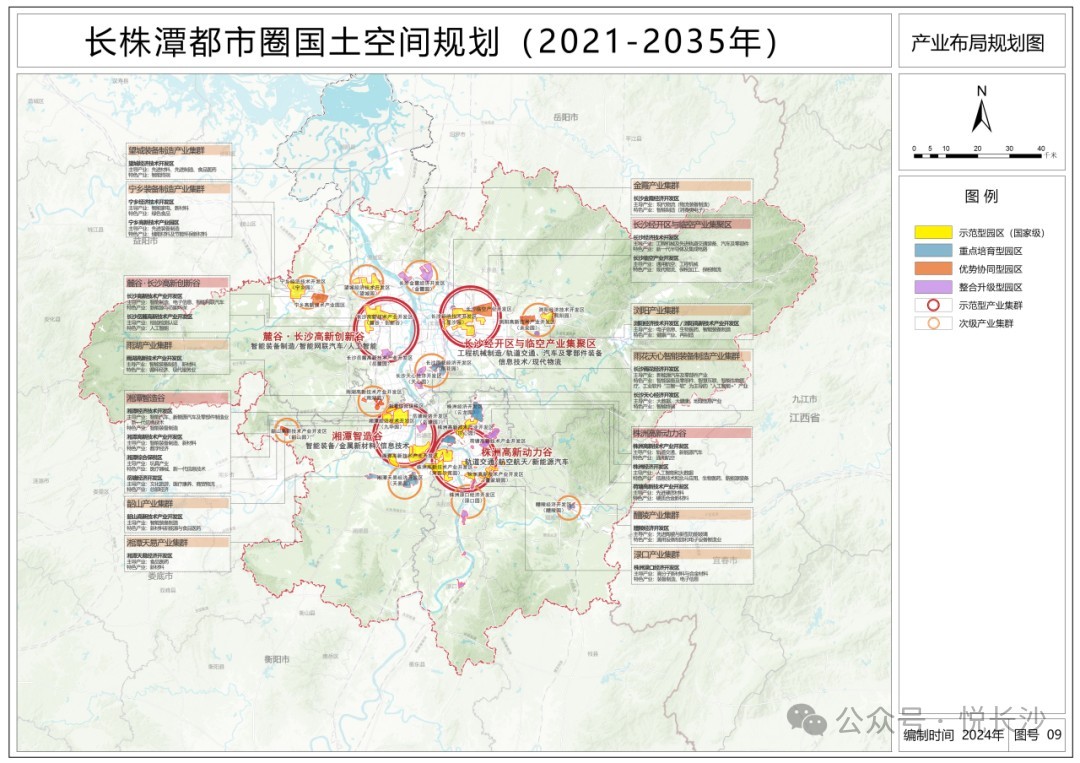Click the 浏阳产业集群 callout header
This screenshot has height=763, width=1080.
(692, 310)
